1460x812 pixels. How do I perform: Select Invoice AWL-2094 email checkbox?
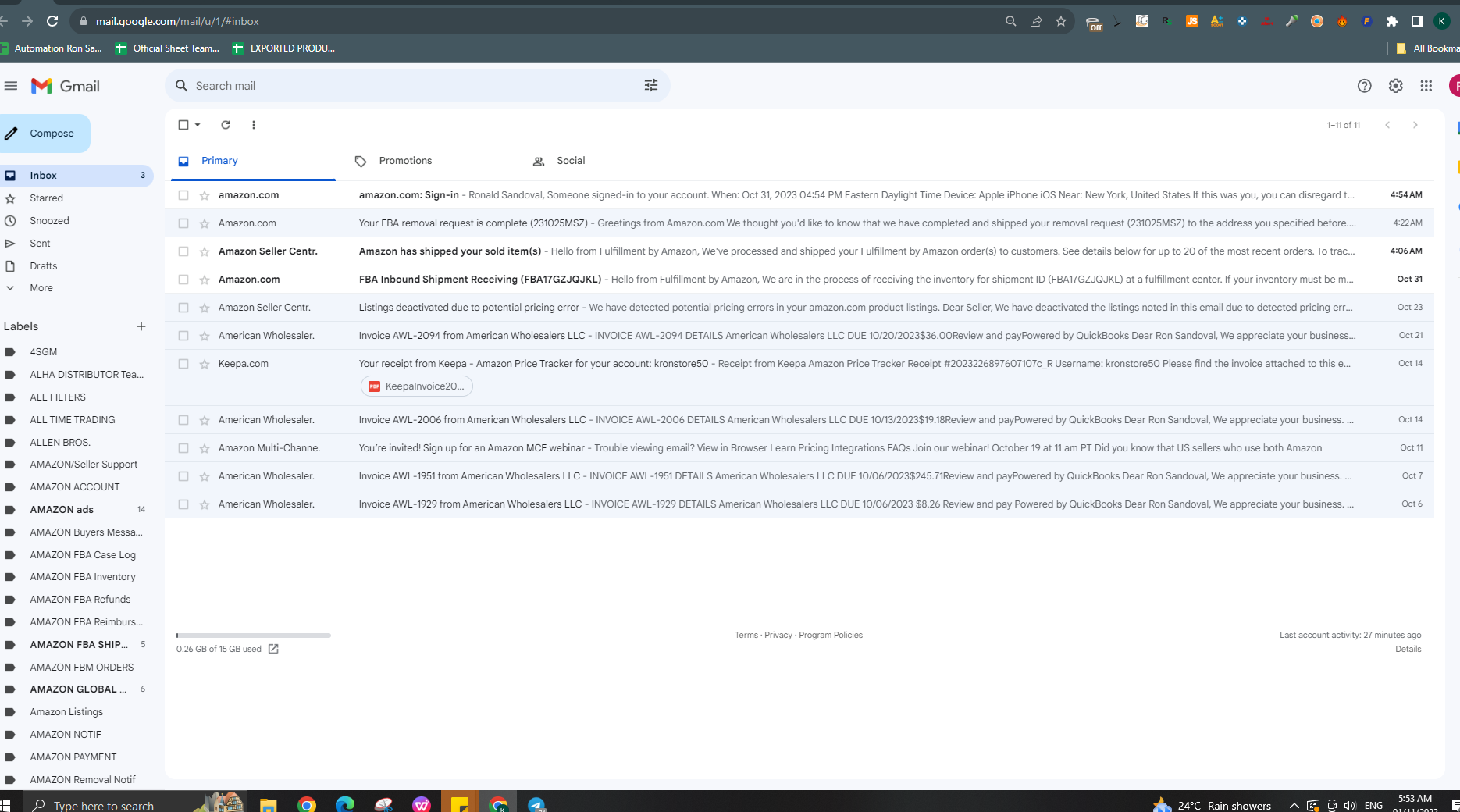pos(183,336)
